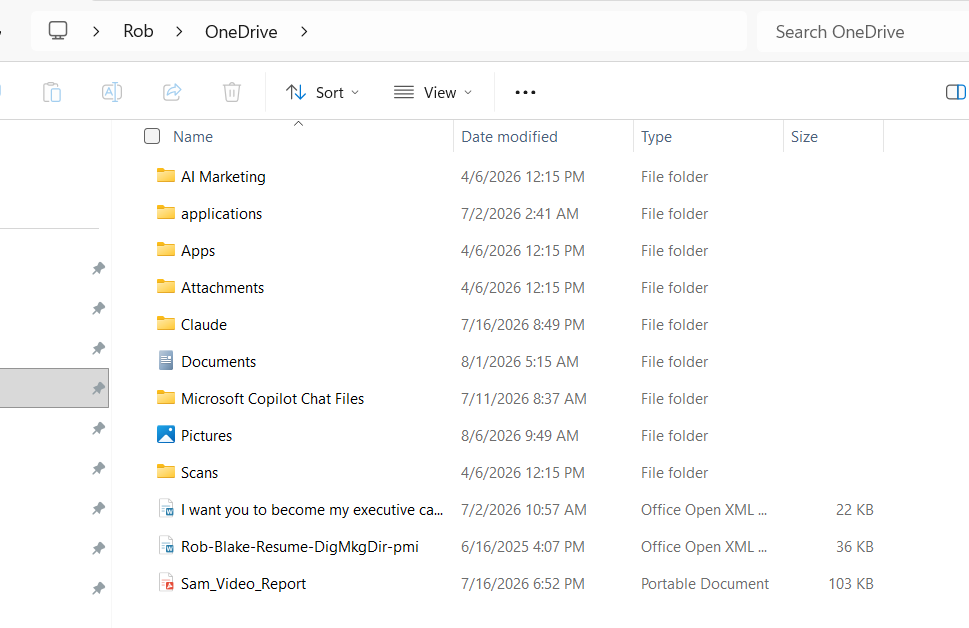Click the Size column header

coord(804,137)
